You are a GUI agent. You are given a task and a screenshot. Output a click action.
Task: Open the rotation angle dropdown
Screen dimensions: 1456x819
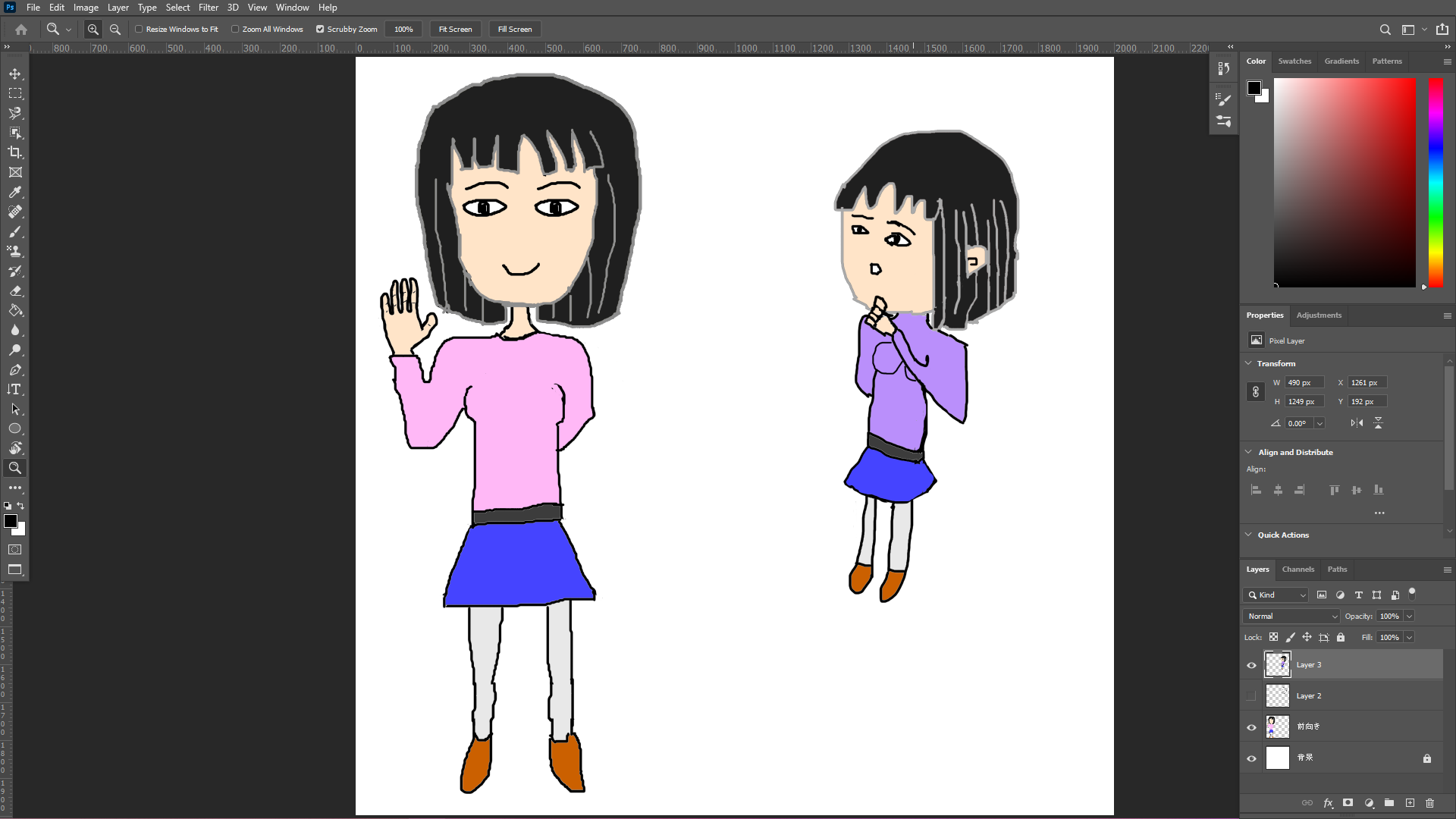1320,423
